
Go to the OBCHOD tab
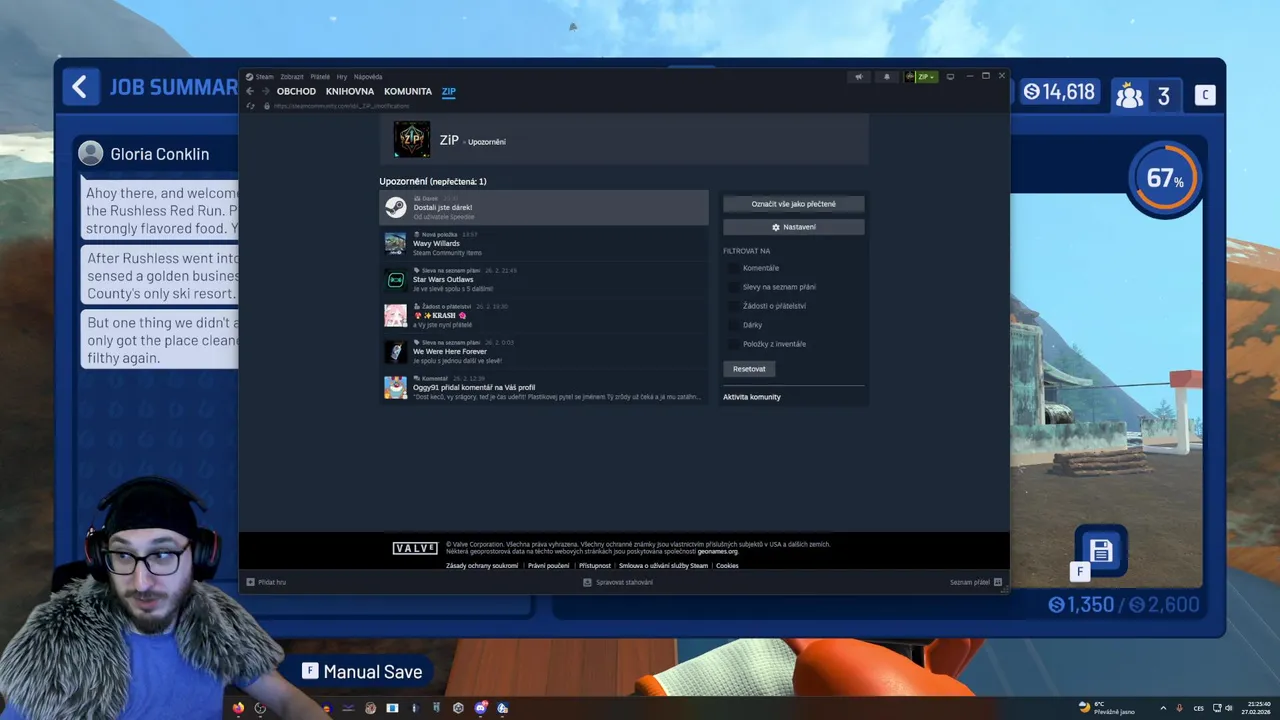tap(296, 92)
